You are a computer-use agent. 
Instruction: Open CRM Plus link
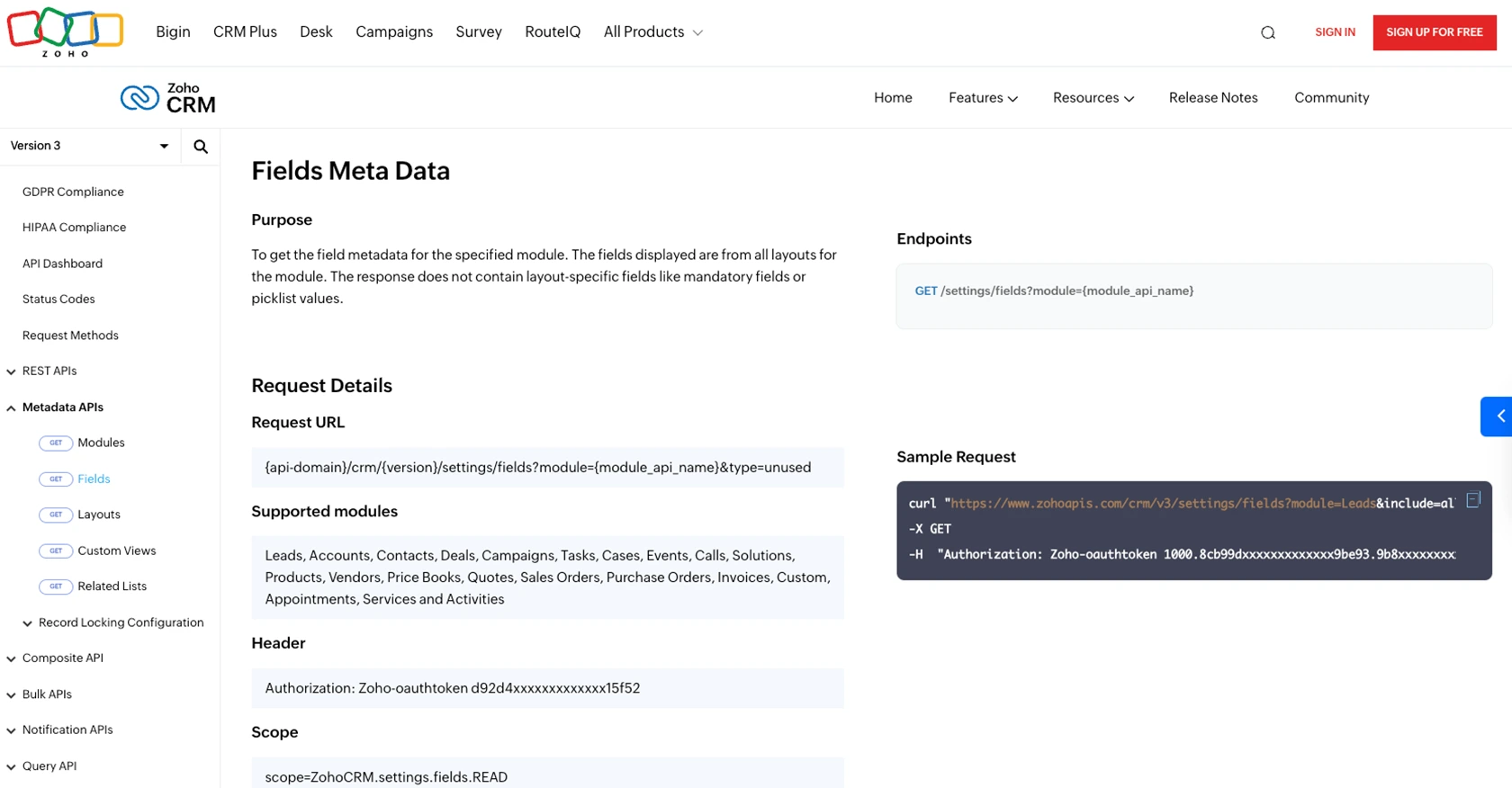coord(245,31)
